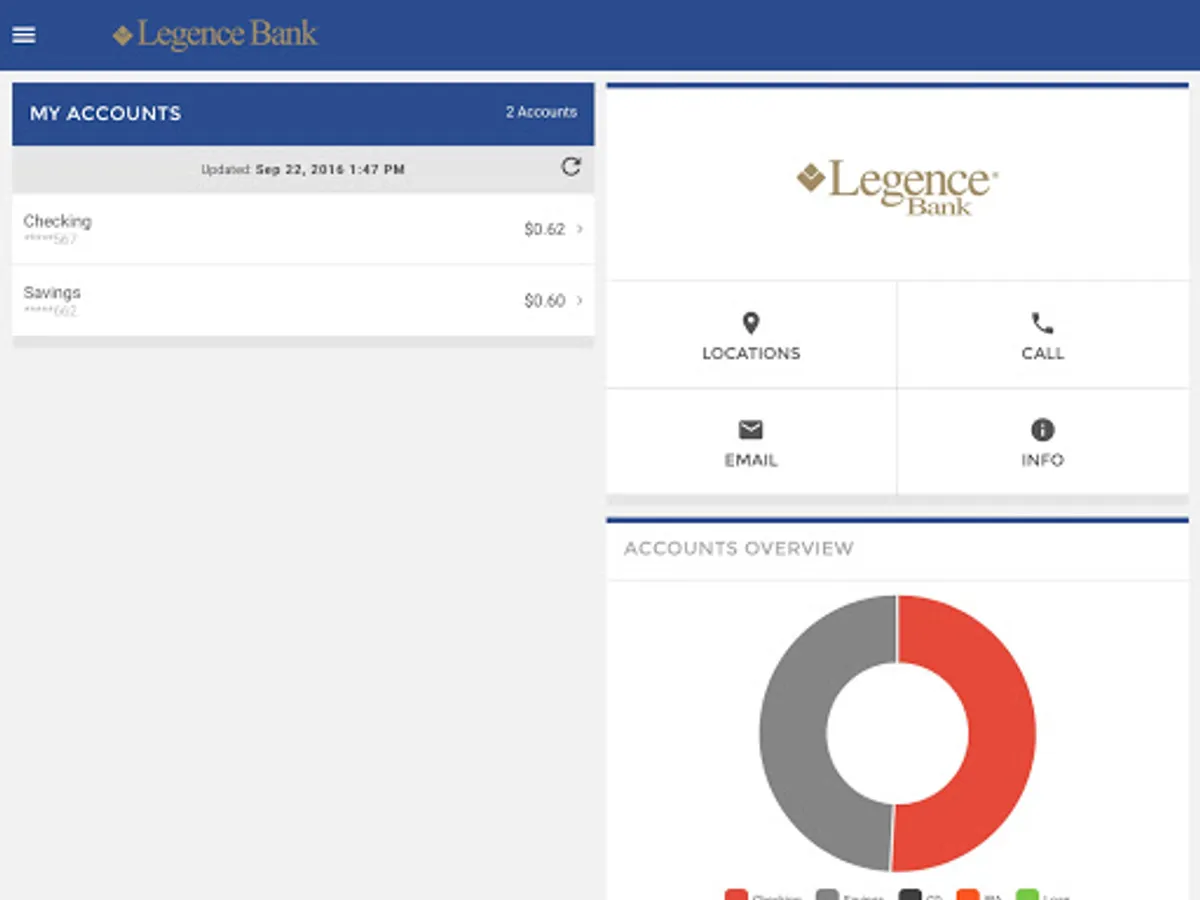Select the gray Savings donut segment
This screenshot has height=900, width=1200.
(793, 733)
